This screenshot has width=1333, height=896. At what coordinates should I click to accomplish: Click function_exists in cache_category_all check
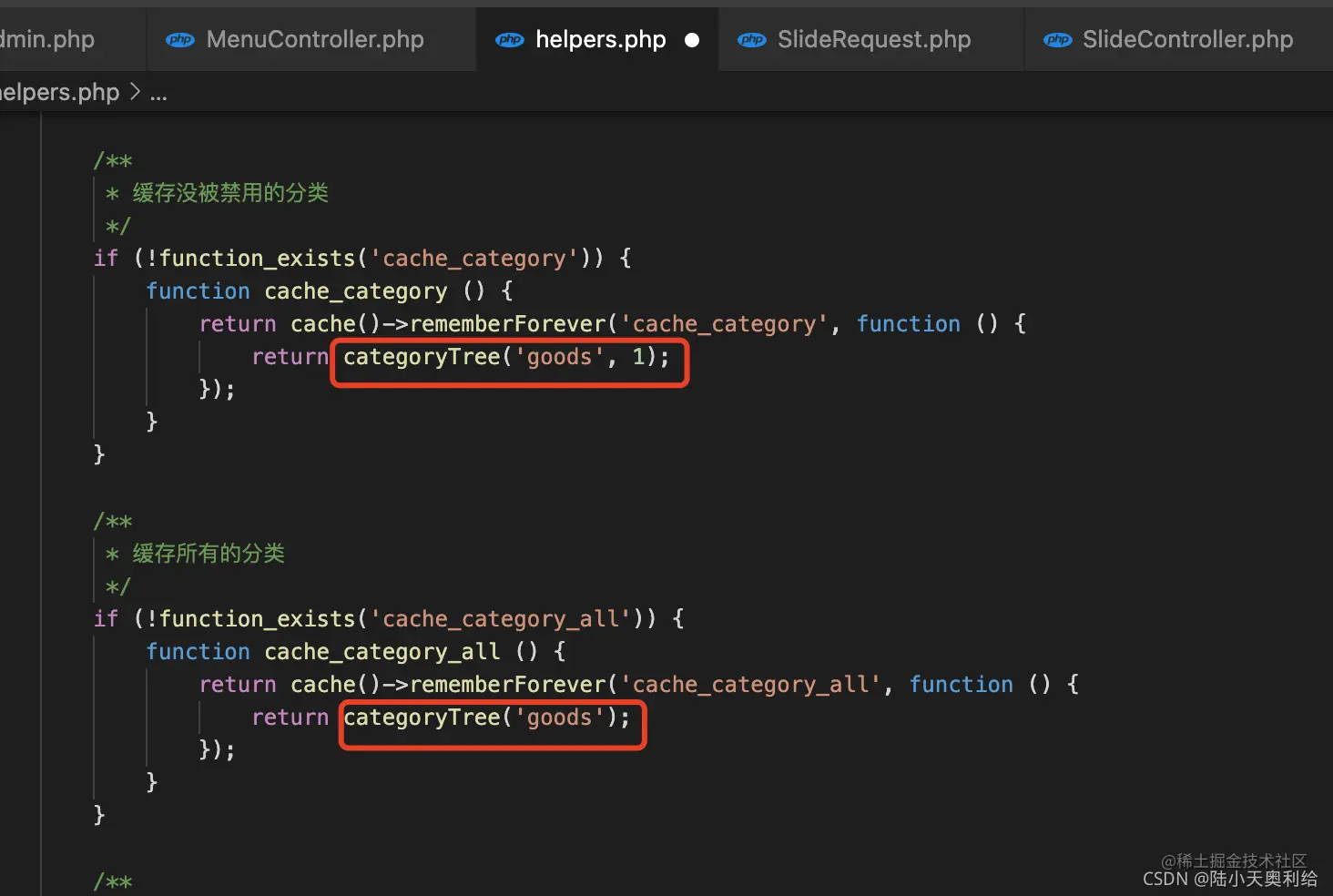[257, 619]
